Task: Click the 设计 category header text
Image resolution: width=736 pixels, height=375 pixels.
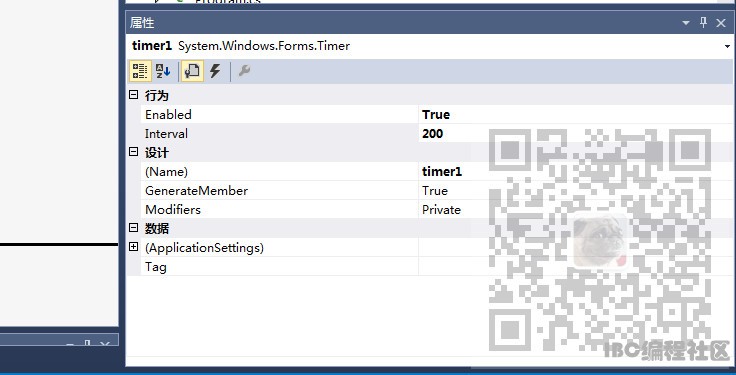Action: click(x=156, y=153)
